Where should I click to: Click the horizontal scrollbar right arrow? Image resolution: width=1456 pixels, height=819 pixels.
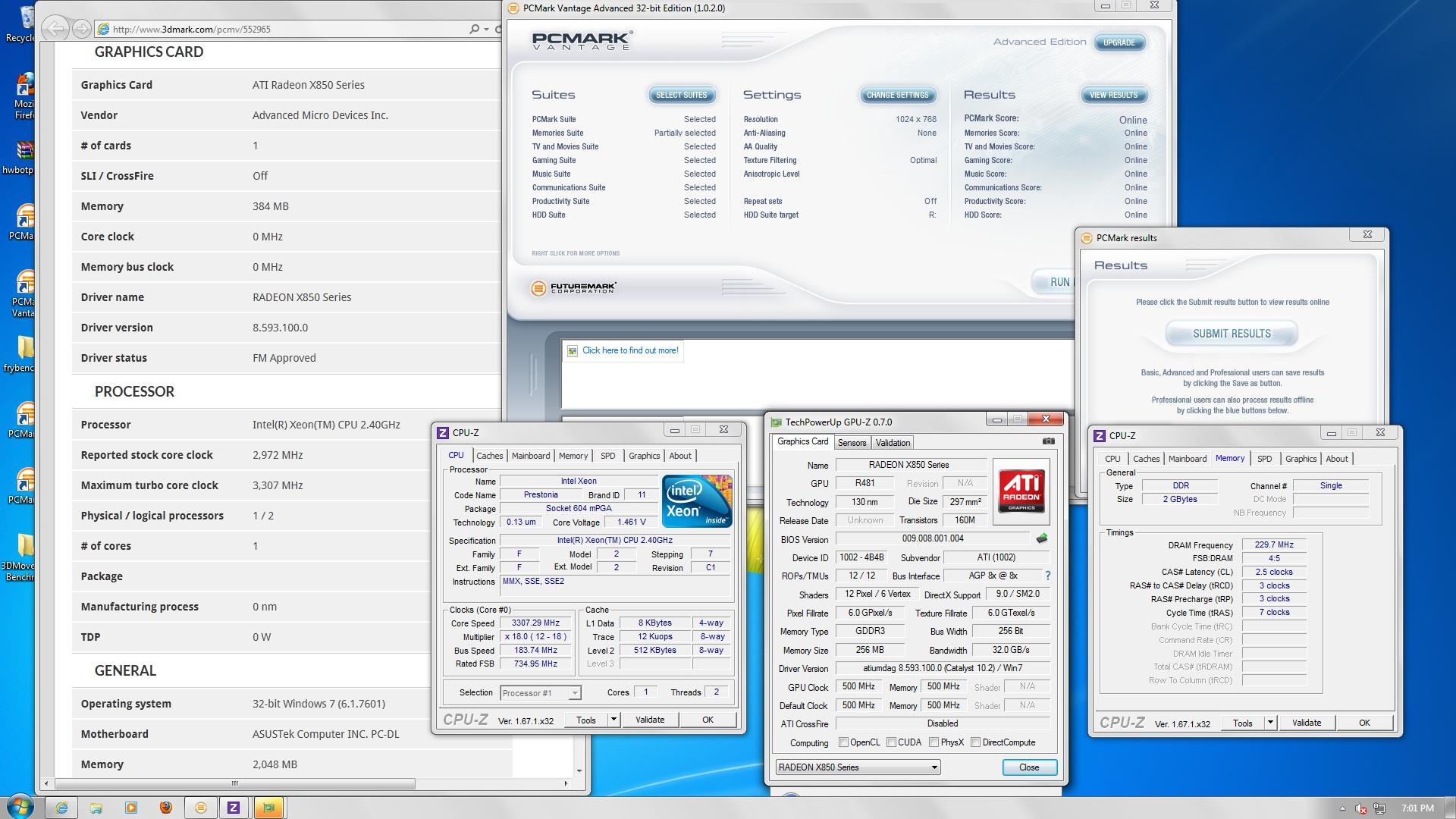[x=566, y=783]
